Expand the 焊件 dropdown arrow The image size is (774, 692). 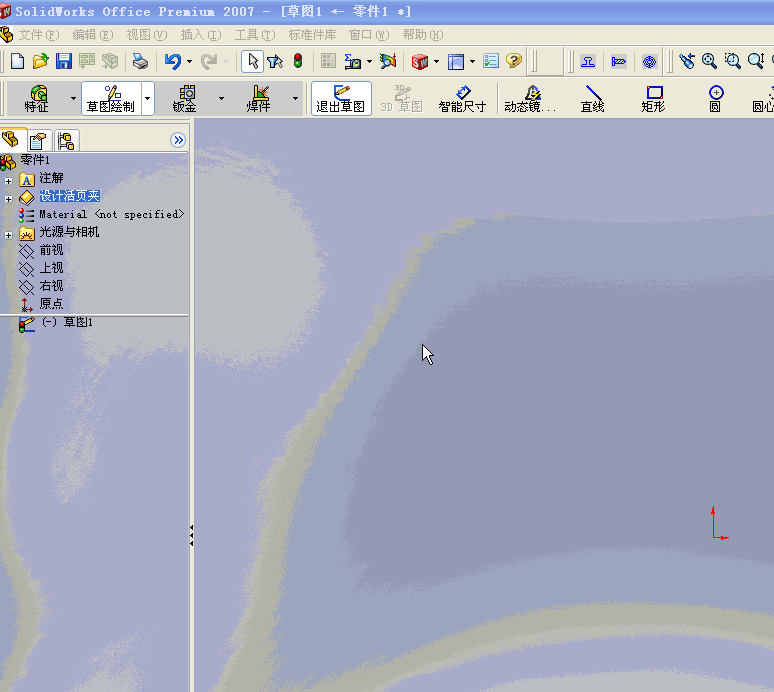pos(296,99)
